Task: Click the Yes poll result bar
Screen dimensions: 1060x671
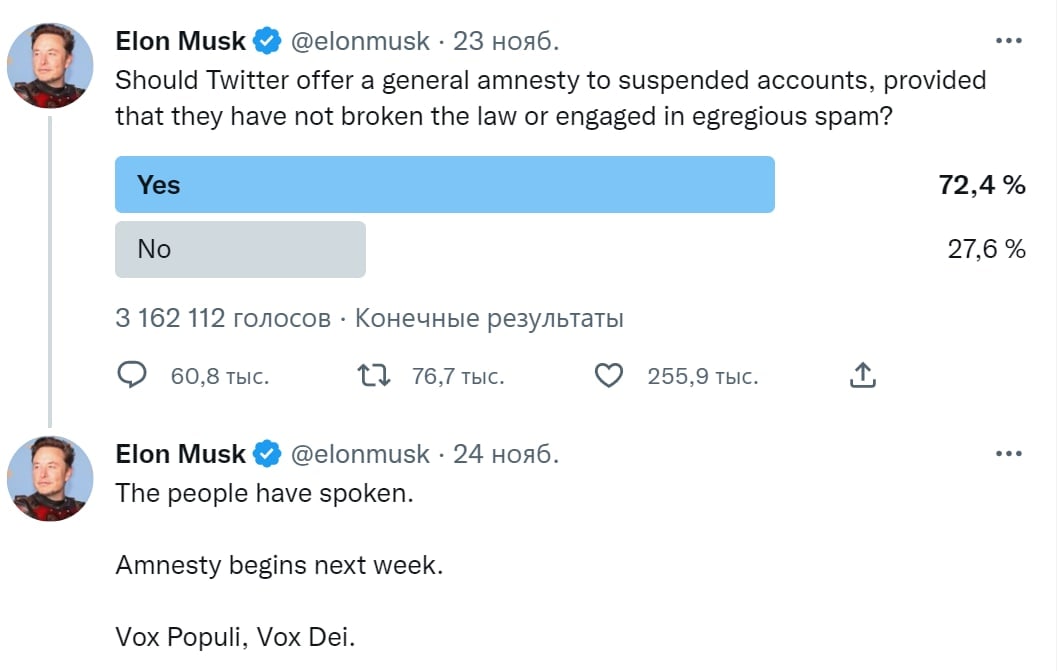Action: pyautogui.click(x=444, y=184)
